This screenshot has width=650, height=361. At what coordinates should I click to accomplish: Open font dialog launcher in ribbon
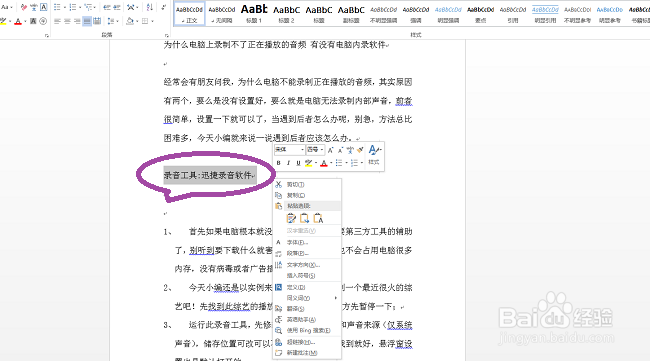(46, 36)
